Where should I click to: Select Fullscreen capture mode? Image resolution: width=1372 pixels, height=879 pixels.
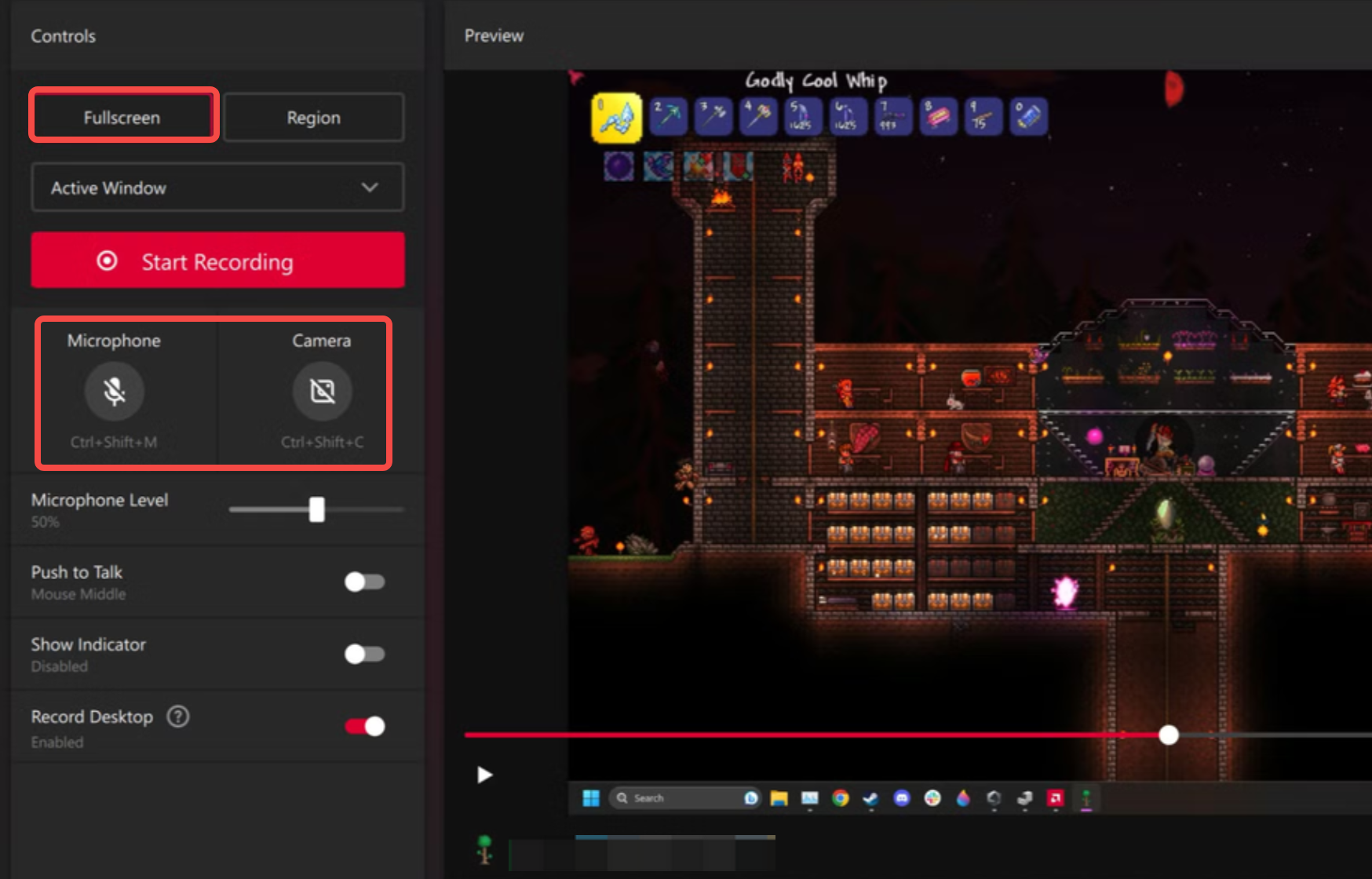point(122,116)
